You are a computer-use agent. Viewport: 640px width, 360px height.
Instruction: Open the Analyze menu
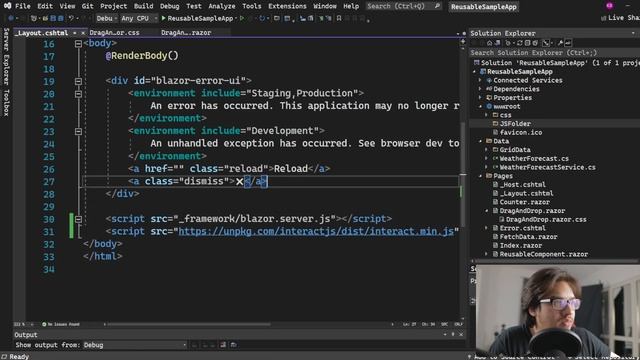pyautogui.click(x=222, y=6)
